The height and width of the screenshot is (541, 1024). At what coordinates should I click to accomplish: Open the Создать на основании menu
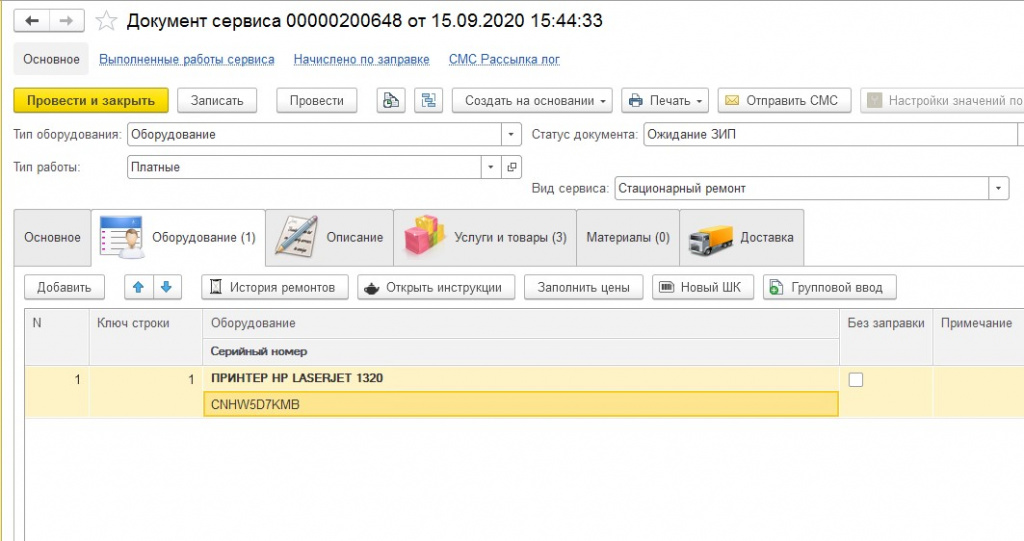point(532,101)
